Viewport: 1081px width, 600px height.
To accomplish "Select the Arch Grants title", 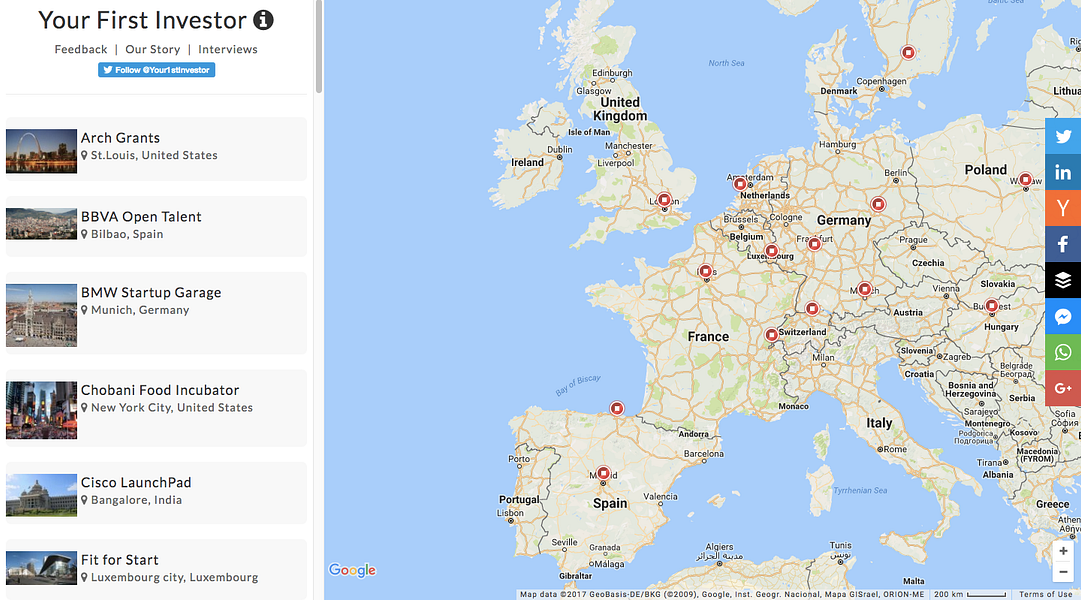I will 120,138.
